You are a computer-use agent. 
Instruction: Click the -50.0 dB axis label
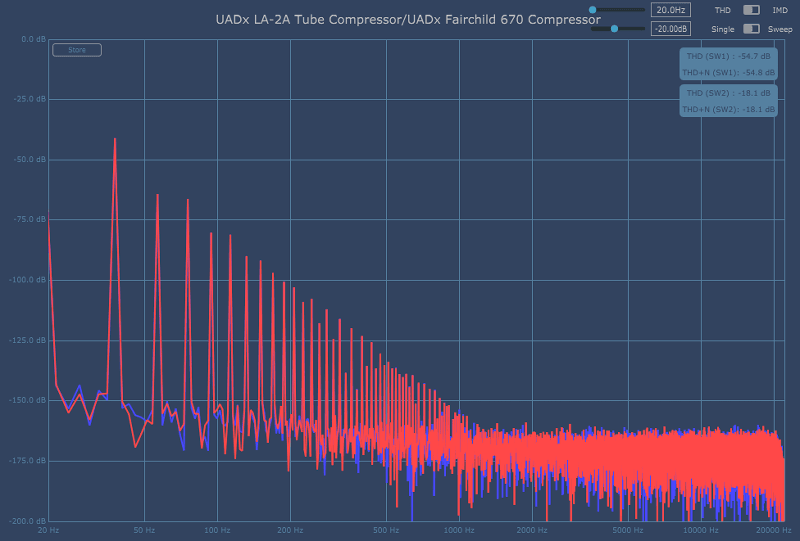click(30, 159)
